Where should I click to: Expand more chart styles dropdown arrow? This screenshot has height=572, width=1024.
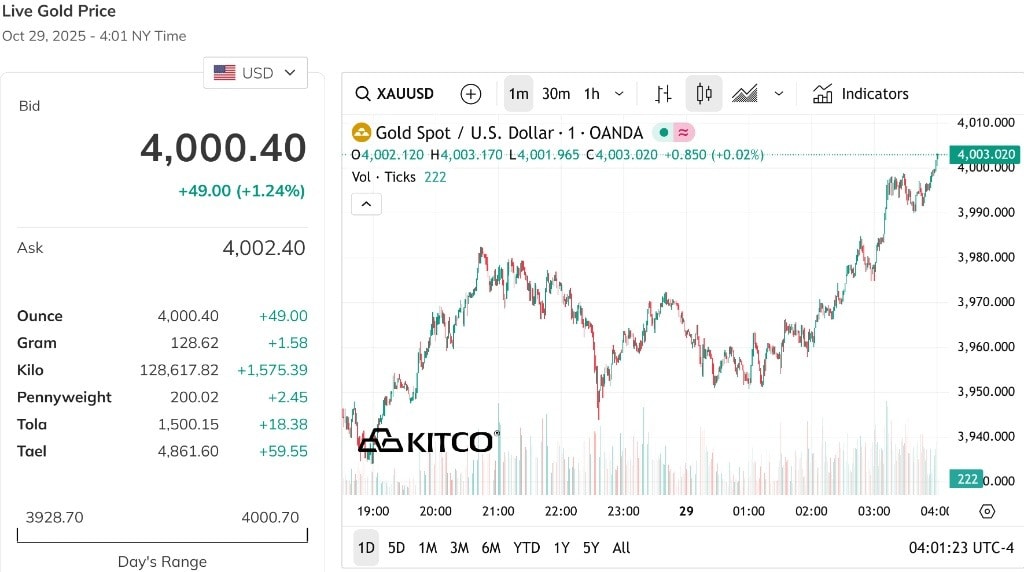pyautogui.click(x=779, y=94)
